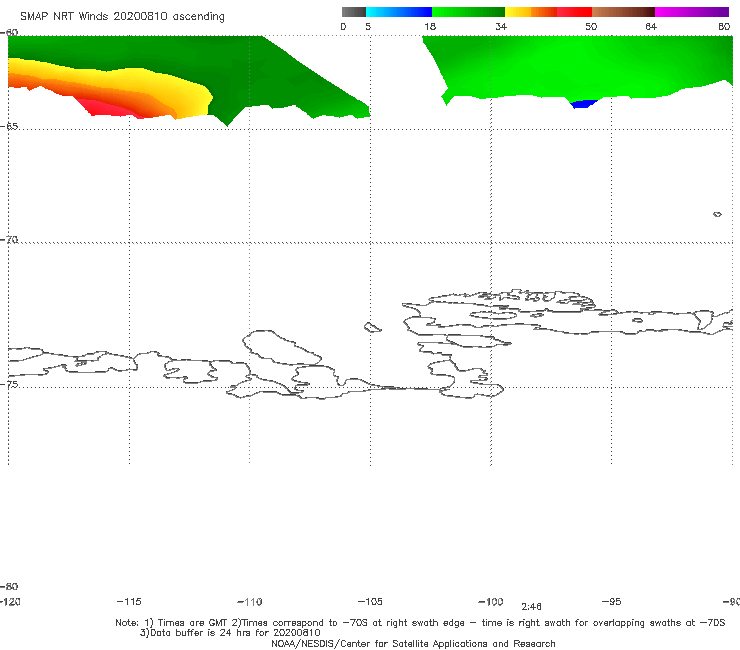
Task: Click the cyan-blue segment of the wind scale
Action: [399, 12]
